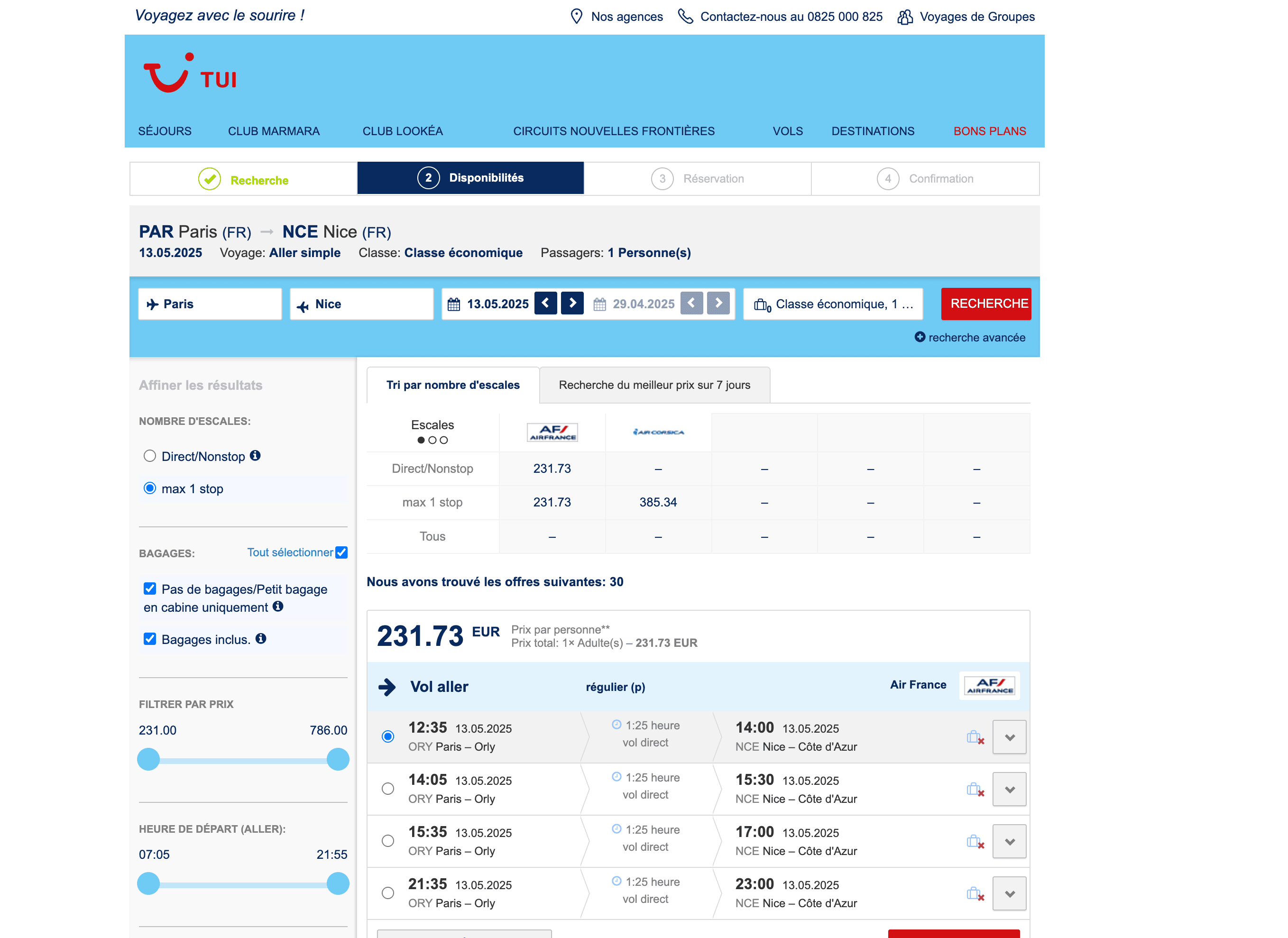Go to previous day for departure date
The image size is (1288, 938).
(545, 303)
